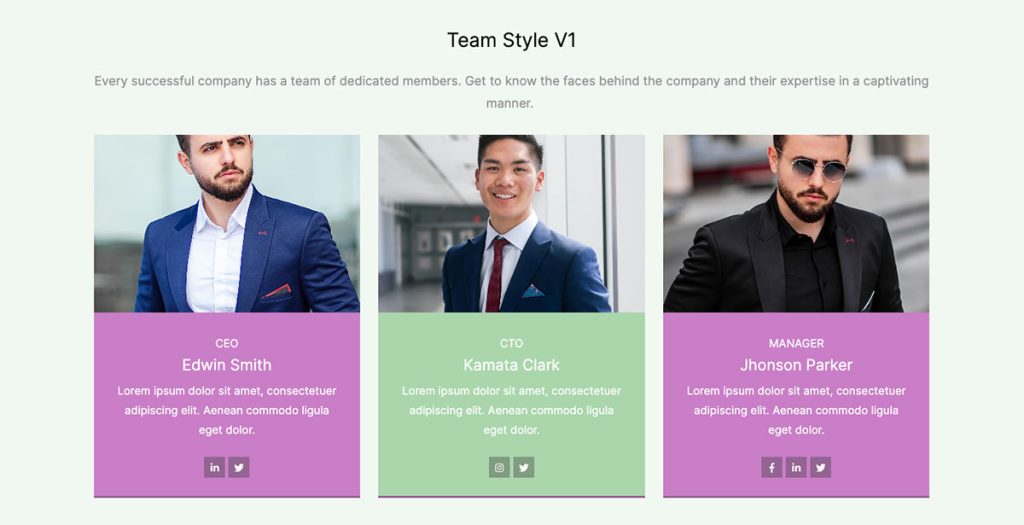Screen dimensions: 1024x525
Task: Click Kamata Clark's profile photo
Action: [x=511, y=223]
